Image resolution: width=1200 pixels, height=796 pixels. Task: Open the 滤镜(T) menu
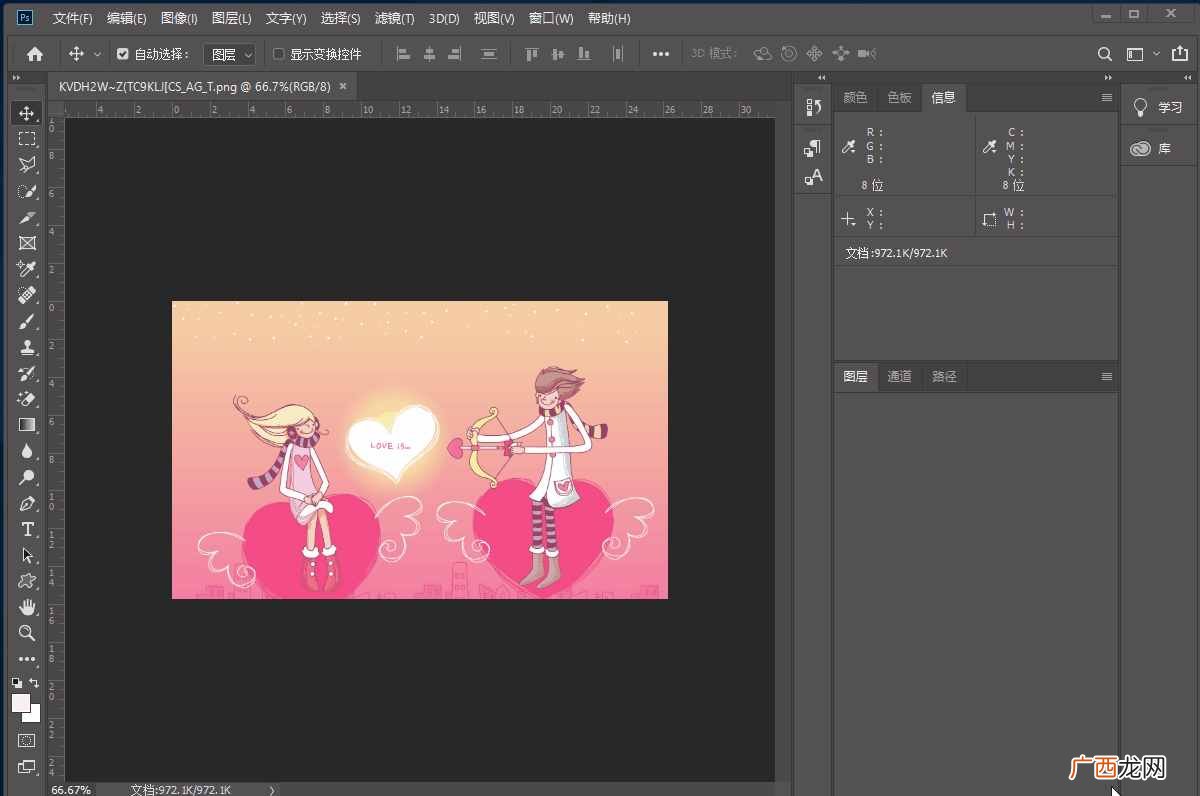tap(394, 18)
